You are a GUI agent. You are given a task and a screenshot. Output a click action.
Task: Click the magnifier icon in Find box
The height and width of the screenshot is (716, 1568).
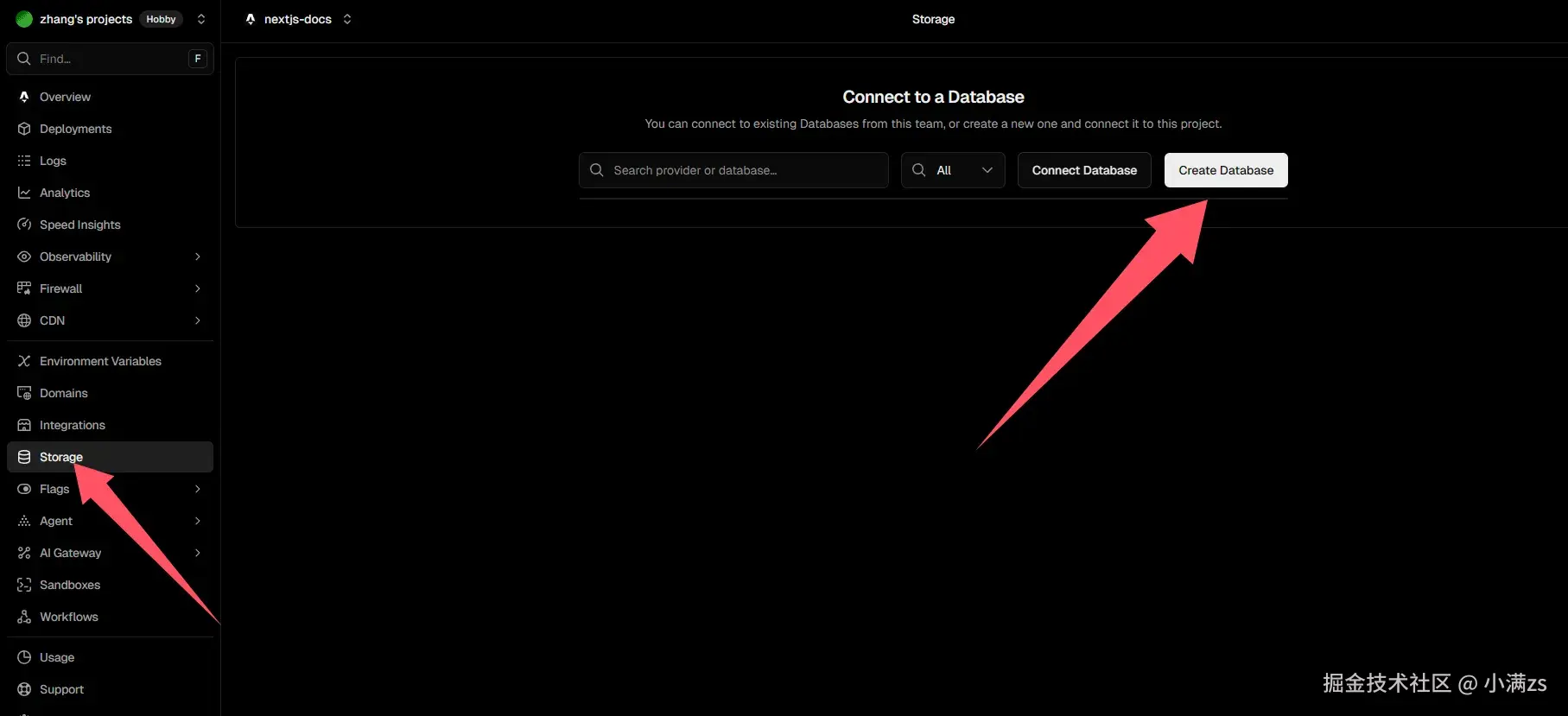click(x=24, y=59)
